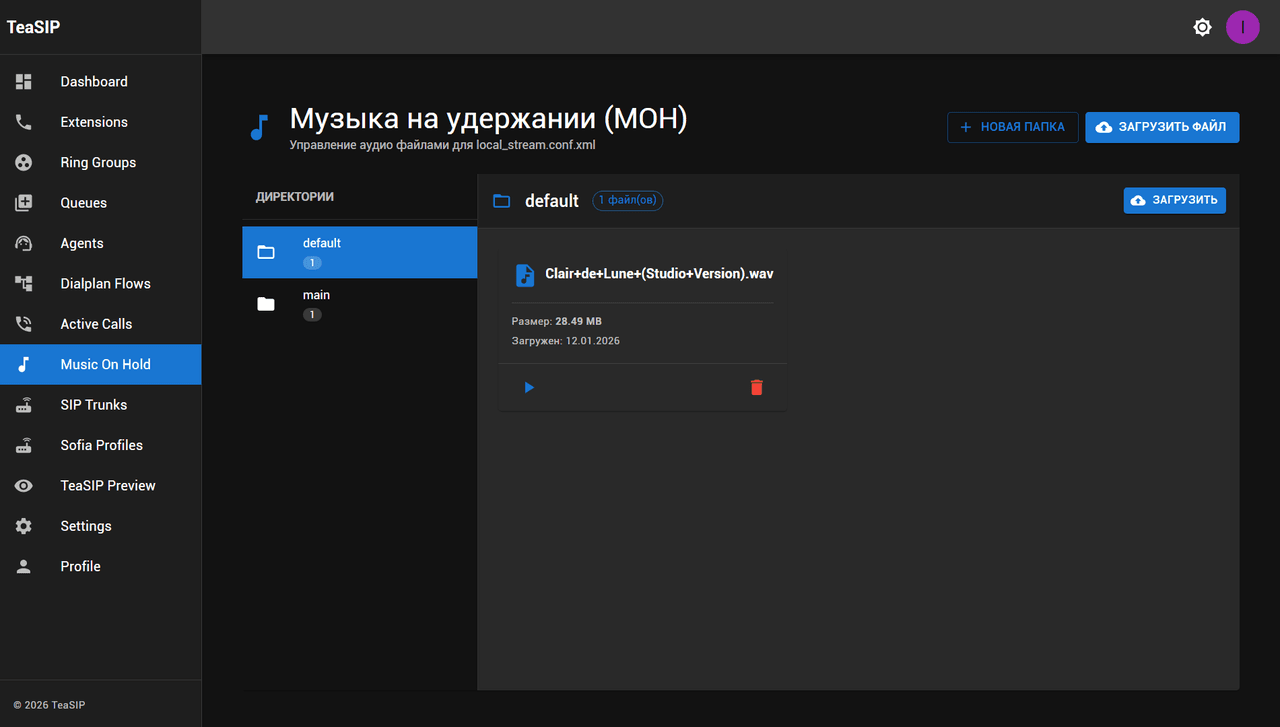Open the Agents page

pos(100,243)
